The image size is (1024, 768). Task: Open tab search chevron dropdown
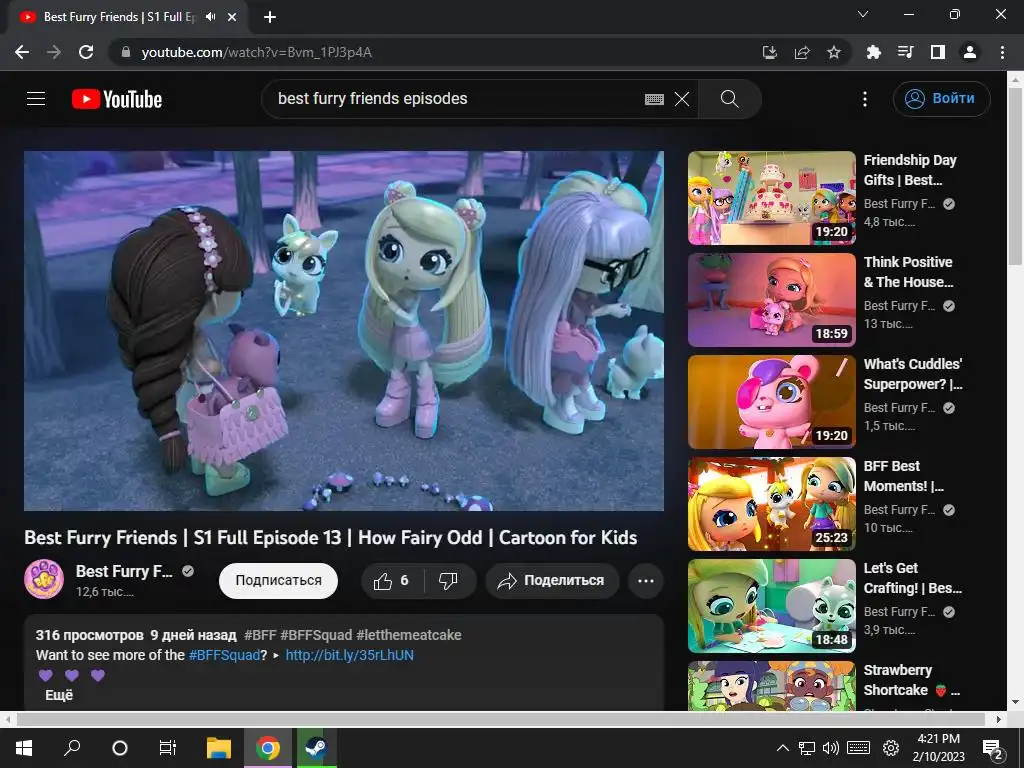(863, 14)
